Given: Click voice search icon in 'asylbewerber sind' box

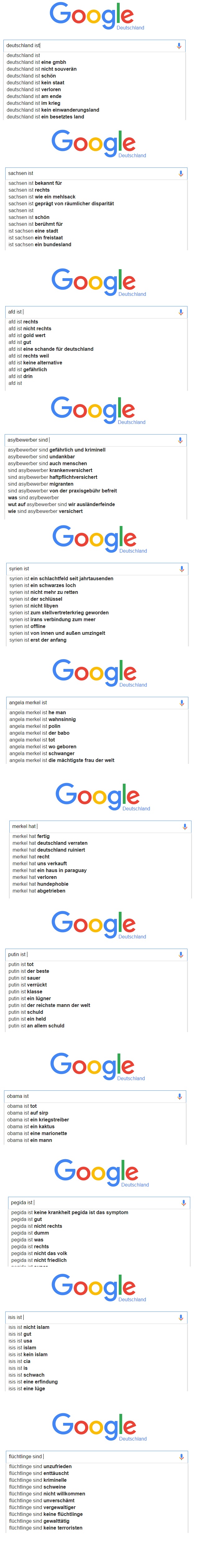Looking at the screenshot, I should pos(180,440).
